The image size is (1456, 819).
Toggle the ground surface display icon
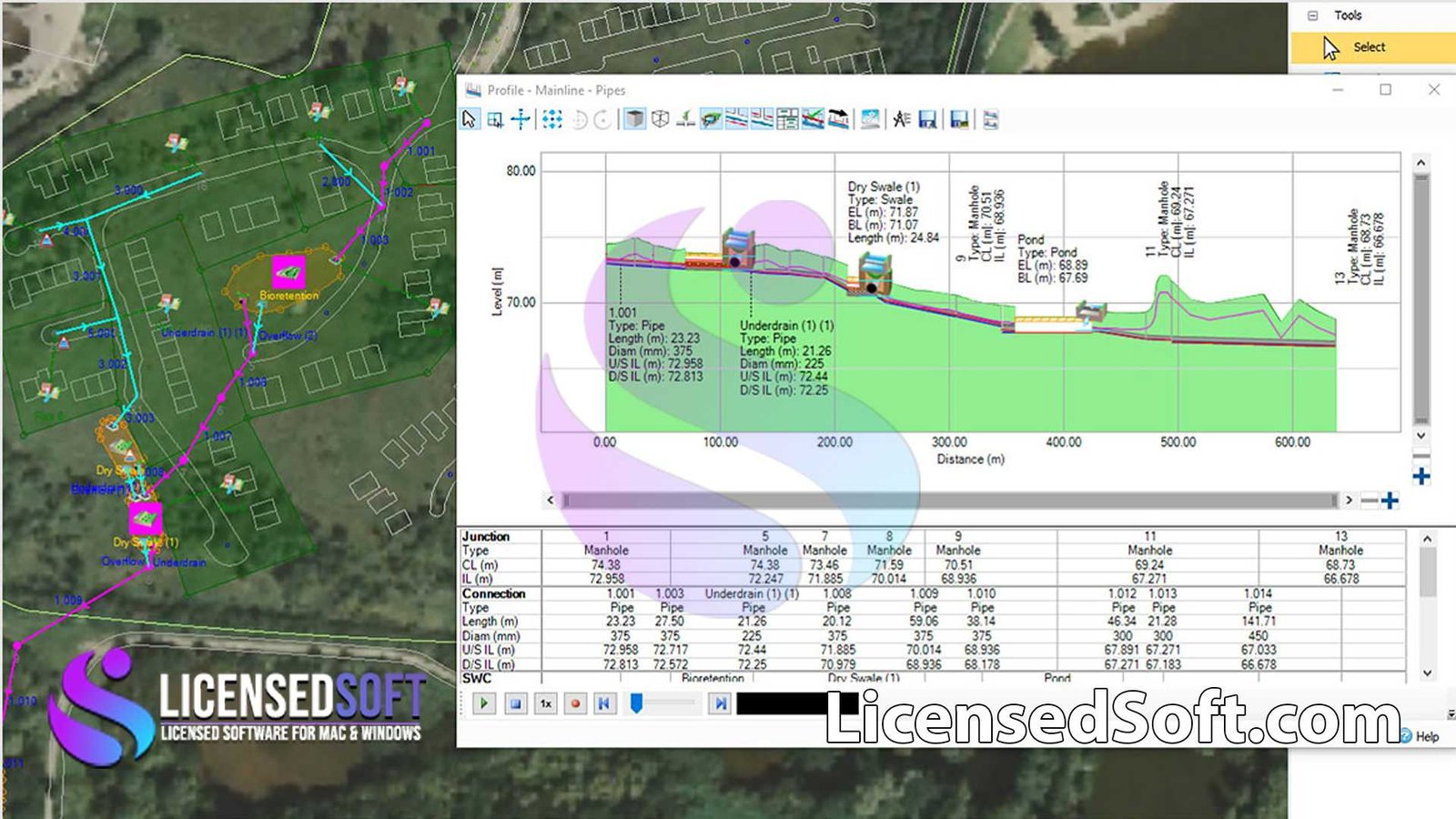pyautogui.click(x=712, y=119)
